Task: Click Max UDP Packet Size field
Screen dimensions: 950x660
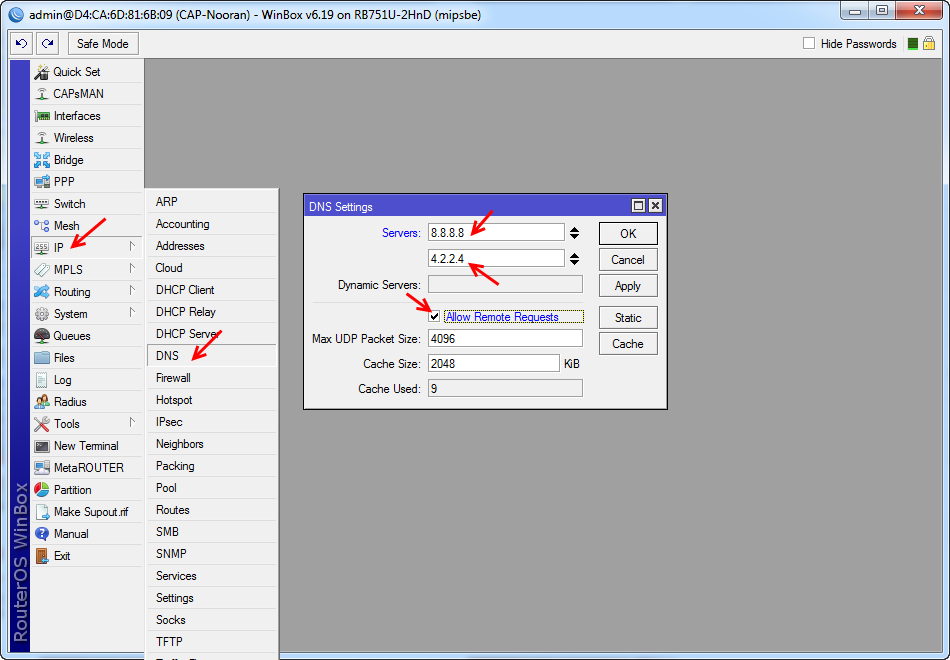Action: pyautogui.click(x=505, y=338)
